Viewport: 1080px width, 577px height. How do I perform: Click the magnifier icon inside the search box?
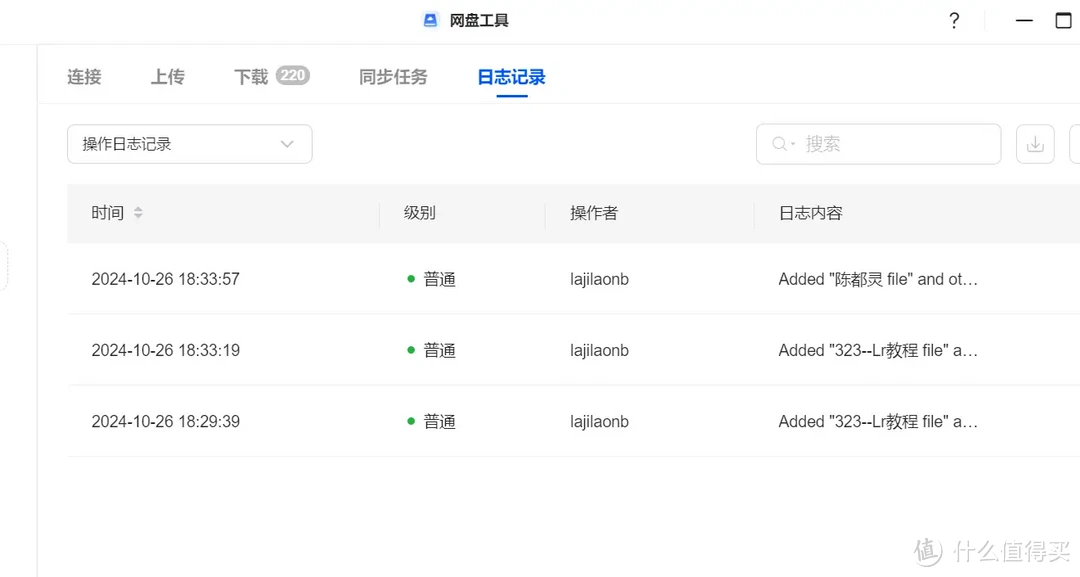[778, 144]
